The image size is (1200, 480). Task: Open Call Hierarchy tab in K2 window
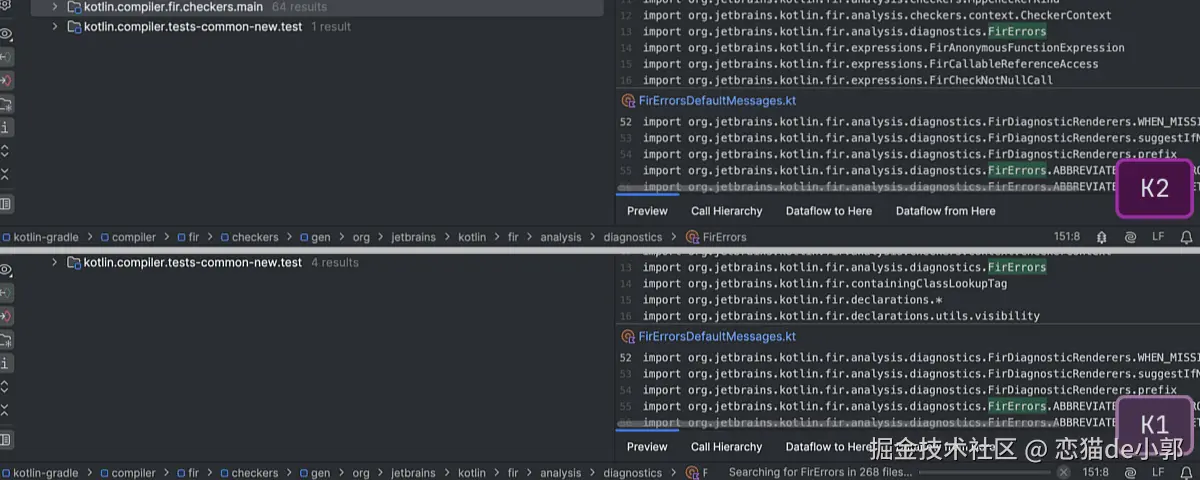(x=727, y=211)
